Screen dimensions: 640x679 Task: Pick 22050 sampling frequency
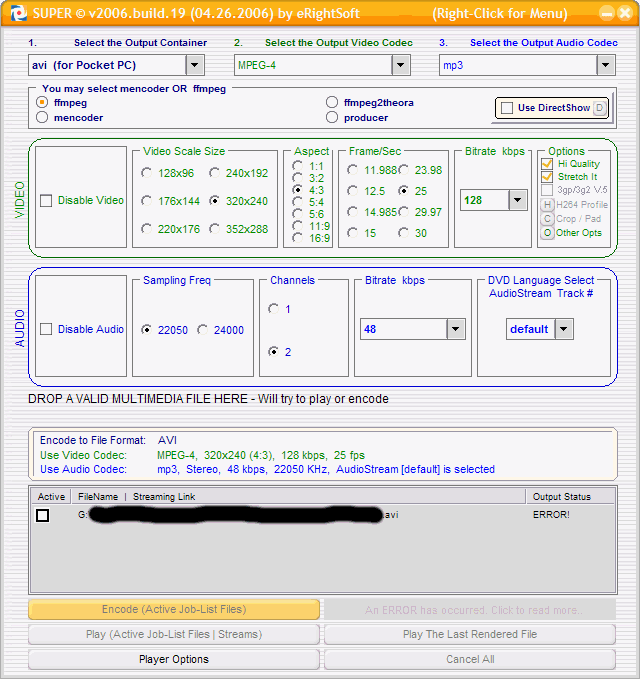click(x=146, y=330)
